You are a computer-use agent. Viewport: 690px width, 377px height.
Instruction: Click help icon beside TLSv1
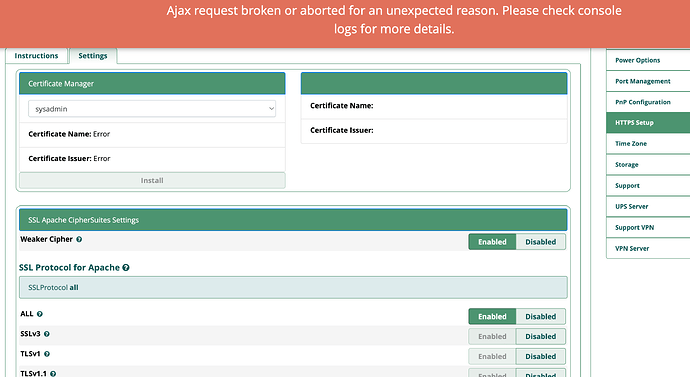pos(47,354)
